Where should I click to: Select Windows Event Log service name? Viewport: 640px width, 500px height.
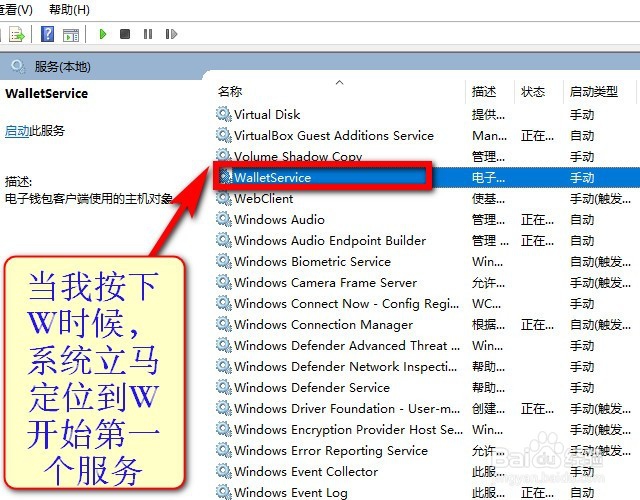[x=291, y=493]
